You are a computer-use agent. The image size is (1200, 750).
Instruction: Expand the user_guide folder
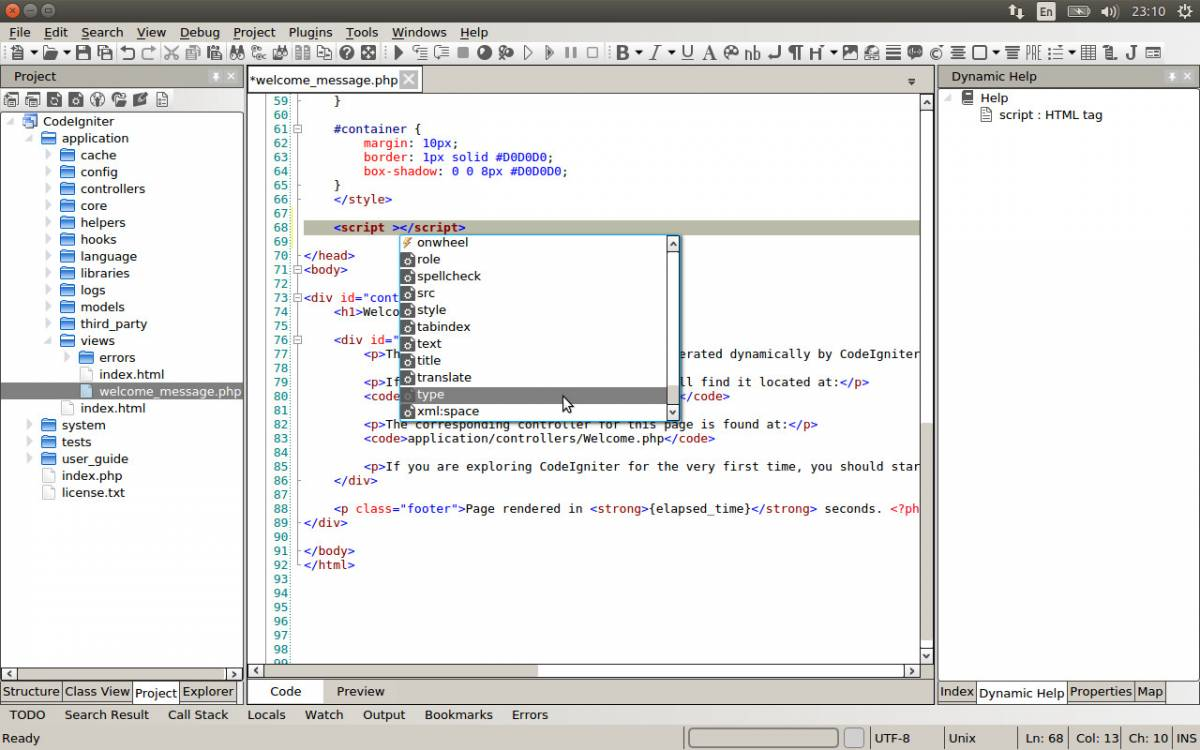pos(29,459)
